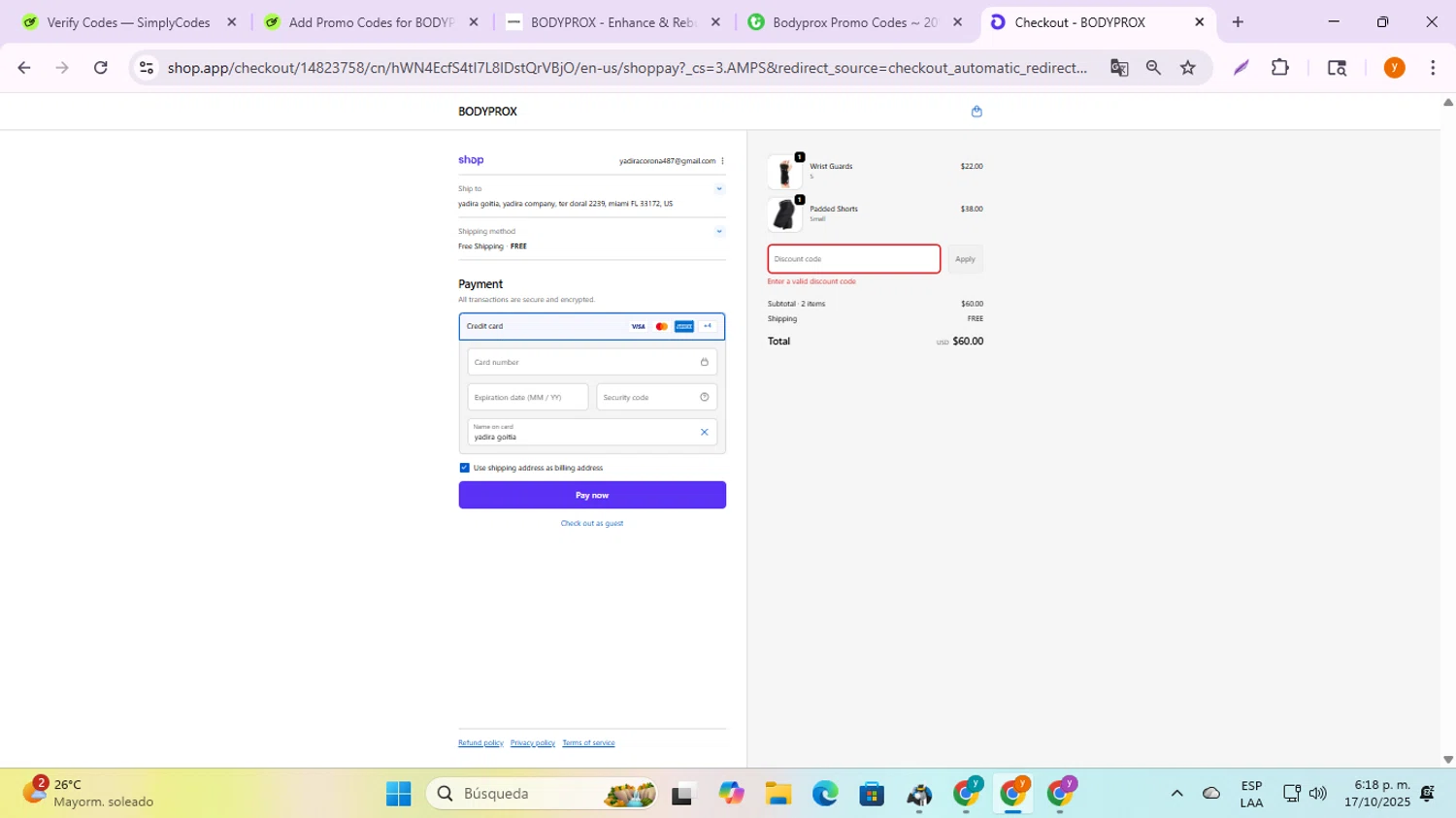
Task: Click the lock icon in Card number
Action: coord(705,362)
